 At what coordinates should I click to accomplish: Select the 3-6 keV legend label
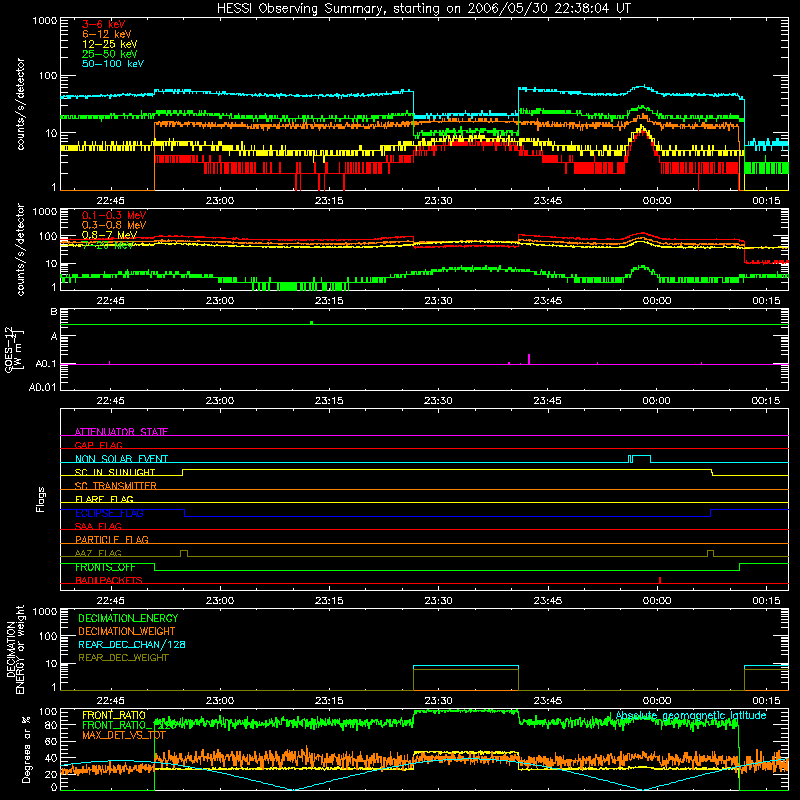(x=103, y=24)
